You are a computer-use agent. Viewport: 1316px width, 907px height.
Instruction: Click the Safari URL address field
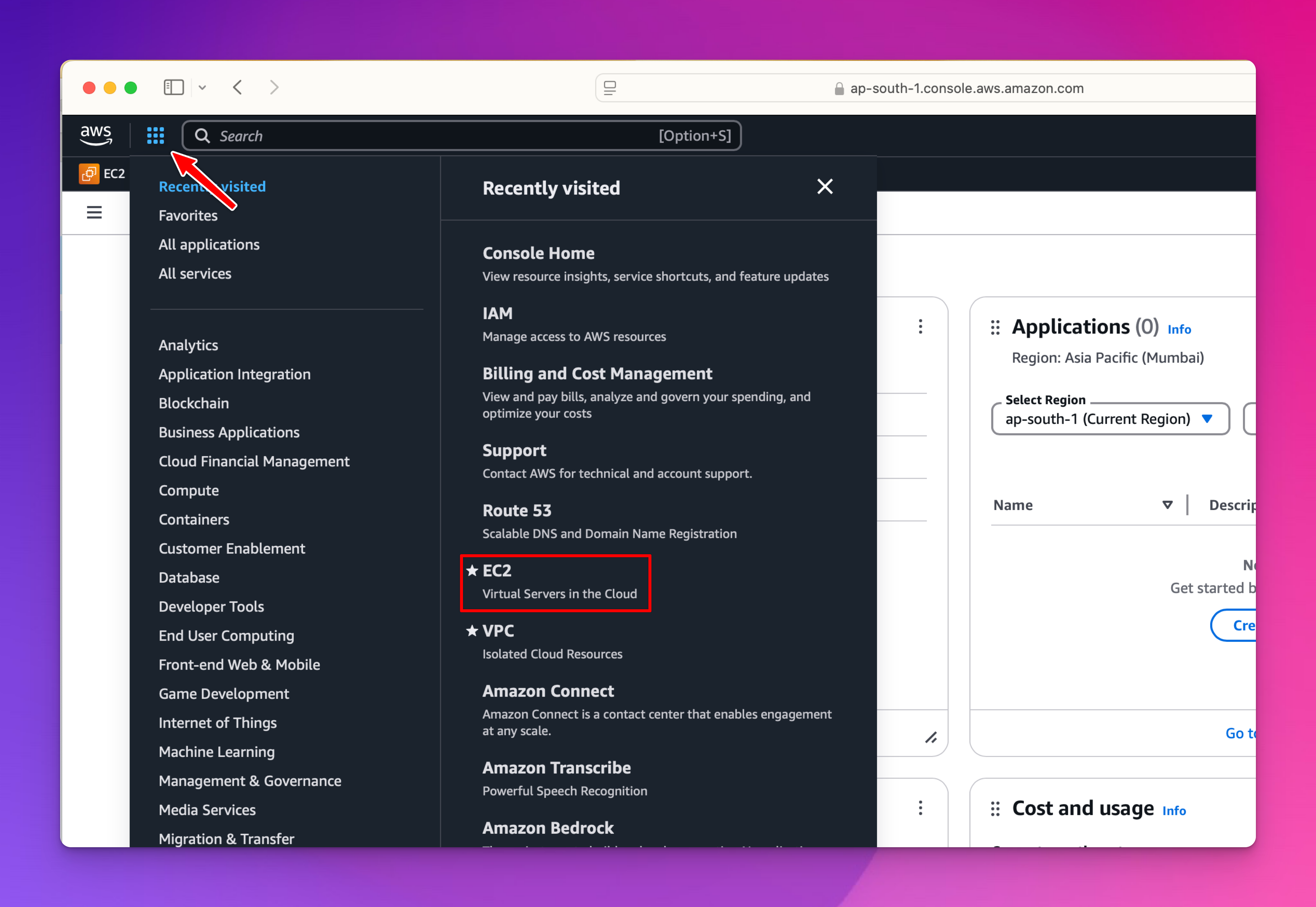pyautogui.click(x=925, y=88)
